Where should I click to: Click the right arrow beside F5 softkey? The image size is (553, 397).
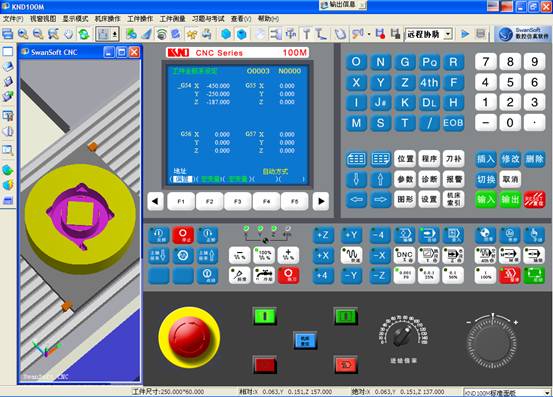coord(321,201)
